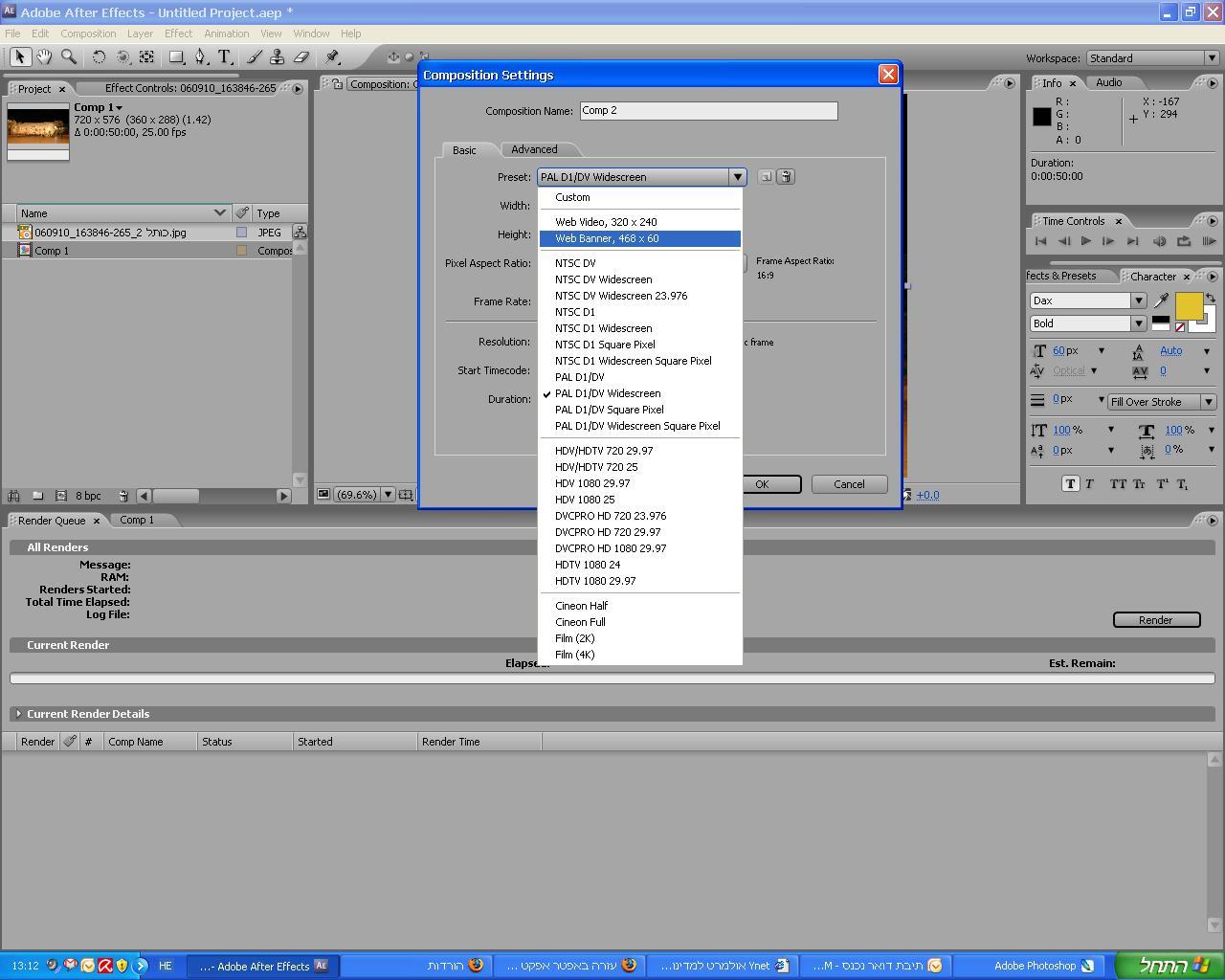Switch to the Advanced tab

(x=534, y=149)
